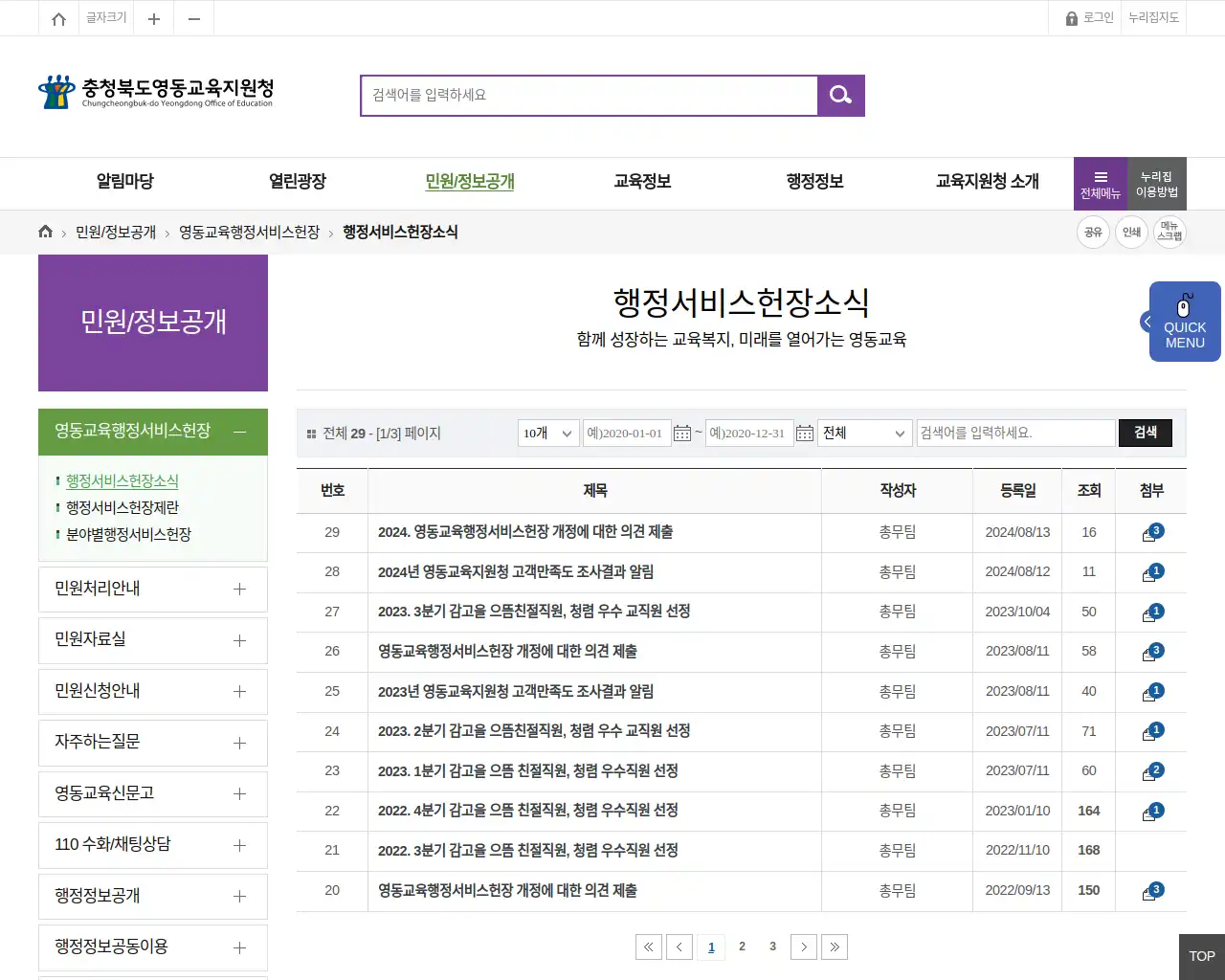Download attachment of post 25
The width and height of the screenshot is (1225, 980).
click(1152, 692)
